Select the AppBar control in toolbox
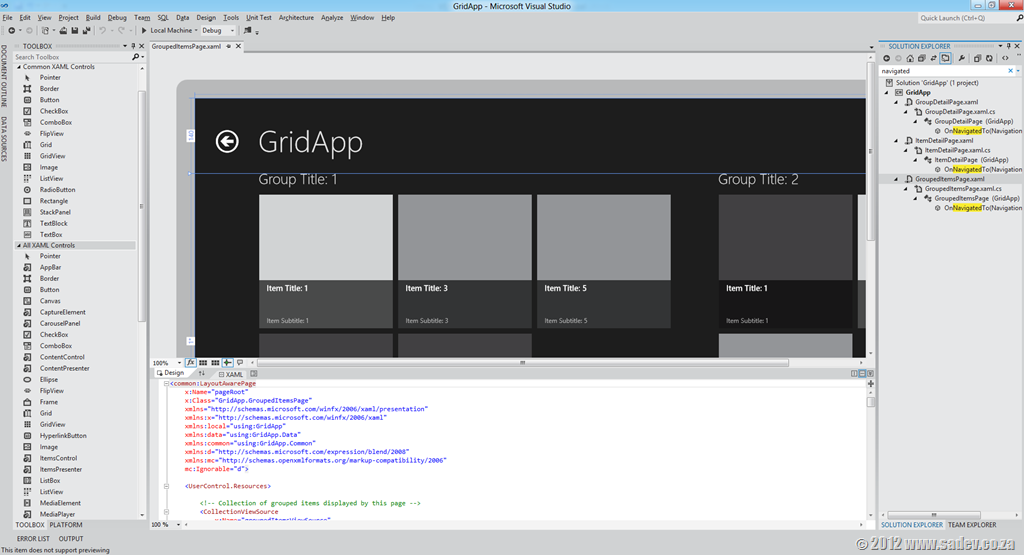The width and height of the screenshot is (1024, 555). 50,267
